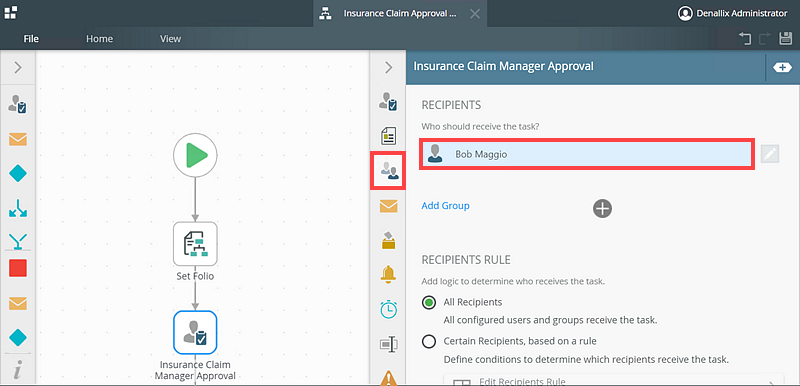Pick the User Task step in the left toolbox
The width and height of the screenshot is (800, 386).
(x=18, y=104)
